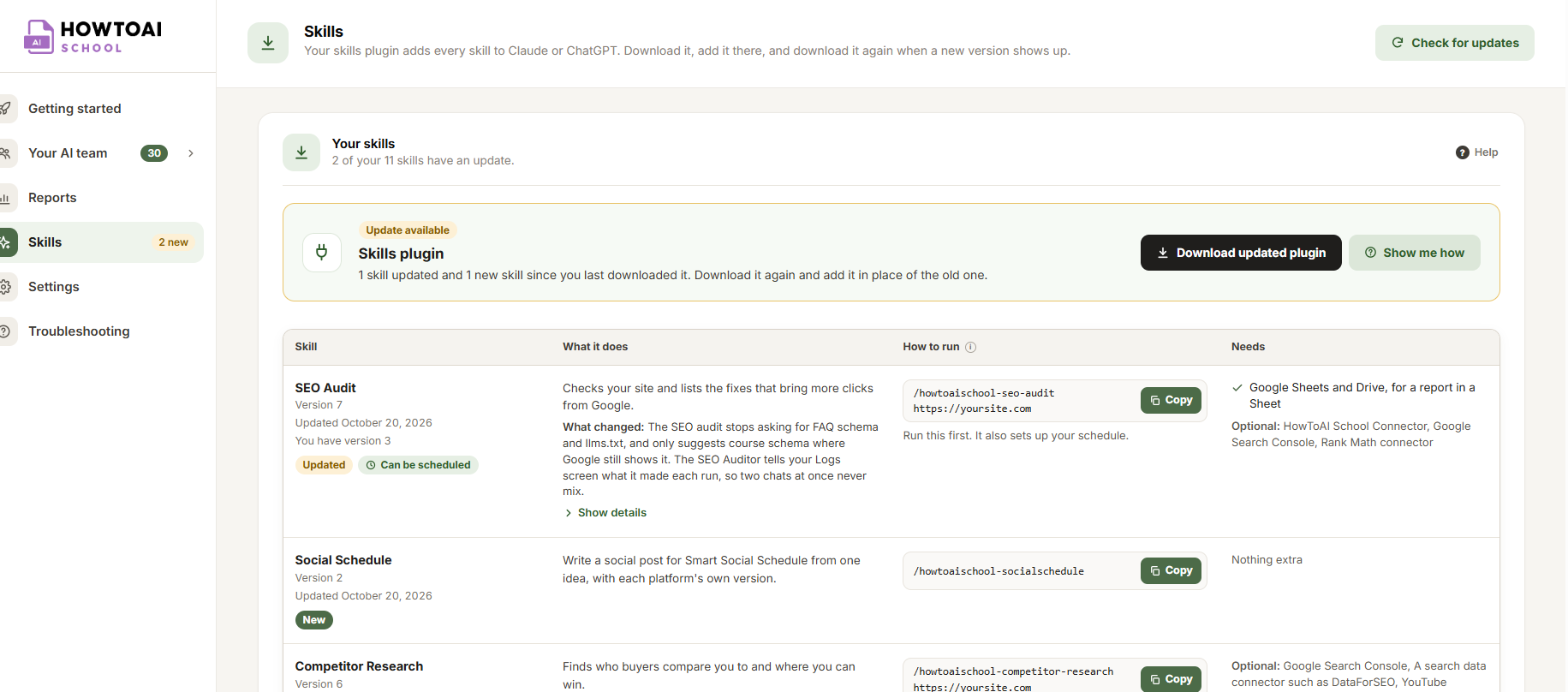The height and width of the screenshot is (692, 1568).
Task: Navigate to Troubleshooting
Action: pyautogui.click(x=78, y=331)
